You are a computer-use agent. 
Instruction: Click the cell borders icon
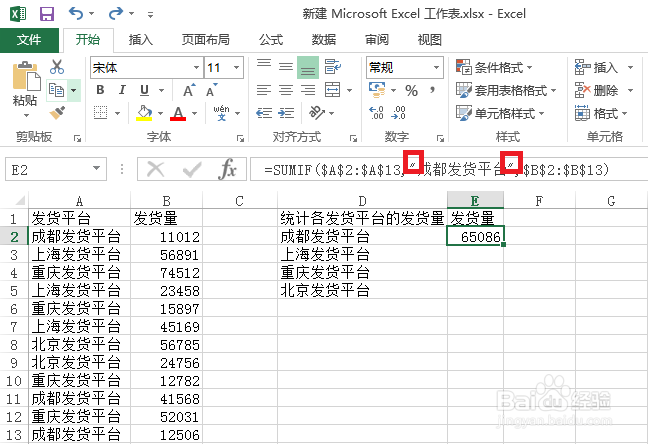[100, 112]
